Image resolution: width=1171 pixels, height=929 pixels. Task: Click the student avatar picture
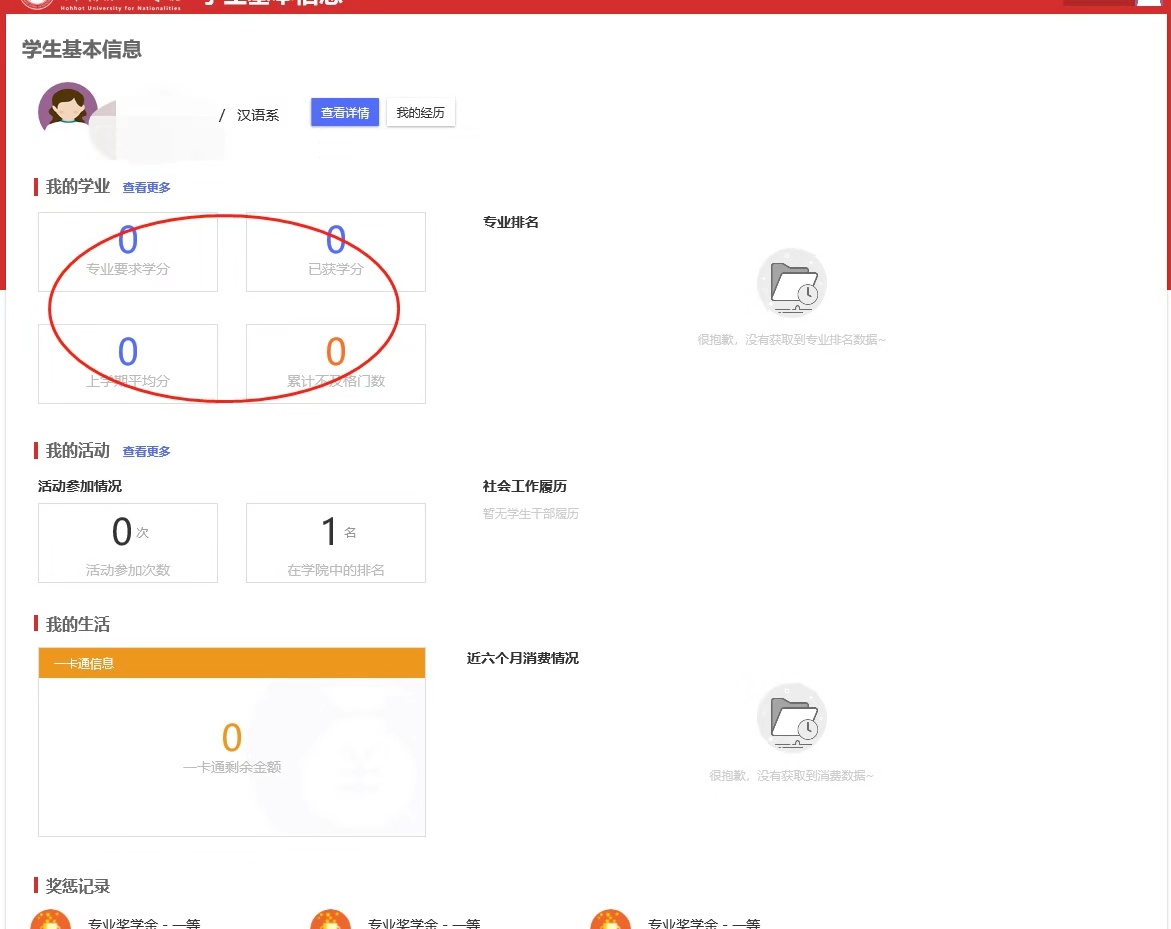click(x=67, y=109)
